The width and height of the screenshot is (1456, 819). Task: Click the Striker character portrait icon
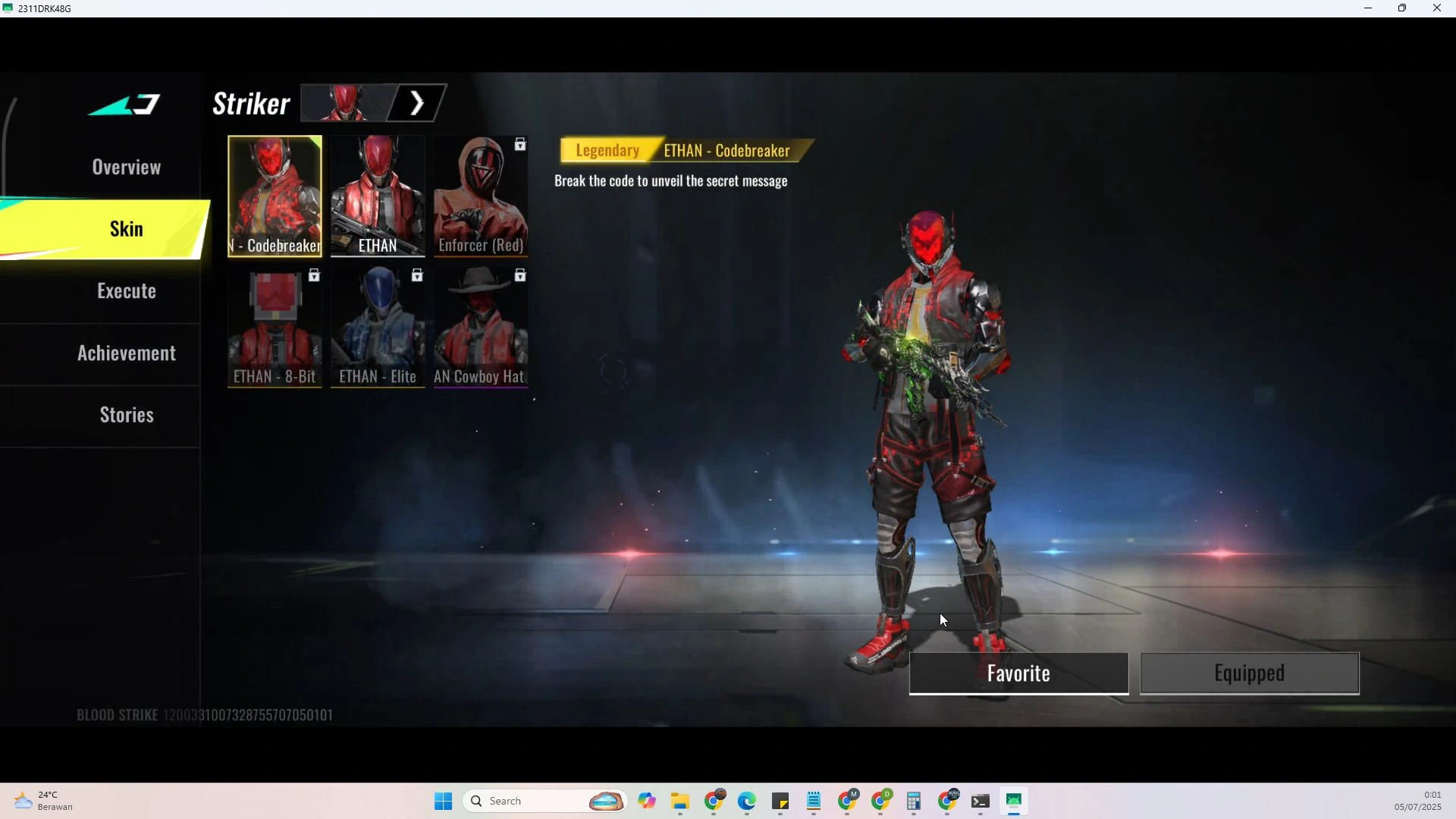point(347,103)
